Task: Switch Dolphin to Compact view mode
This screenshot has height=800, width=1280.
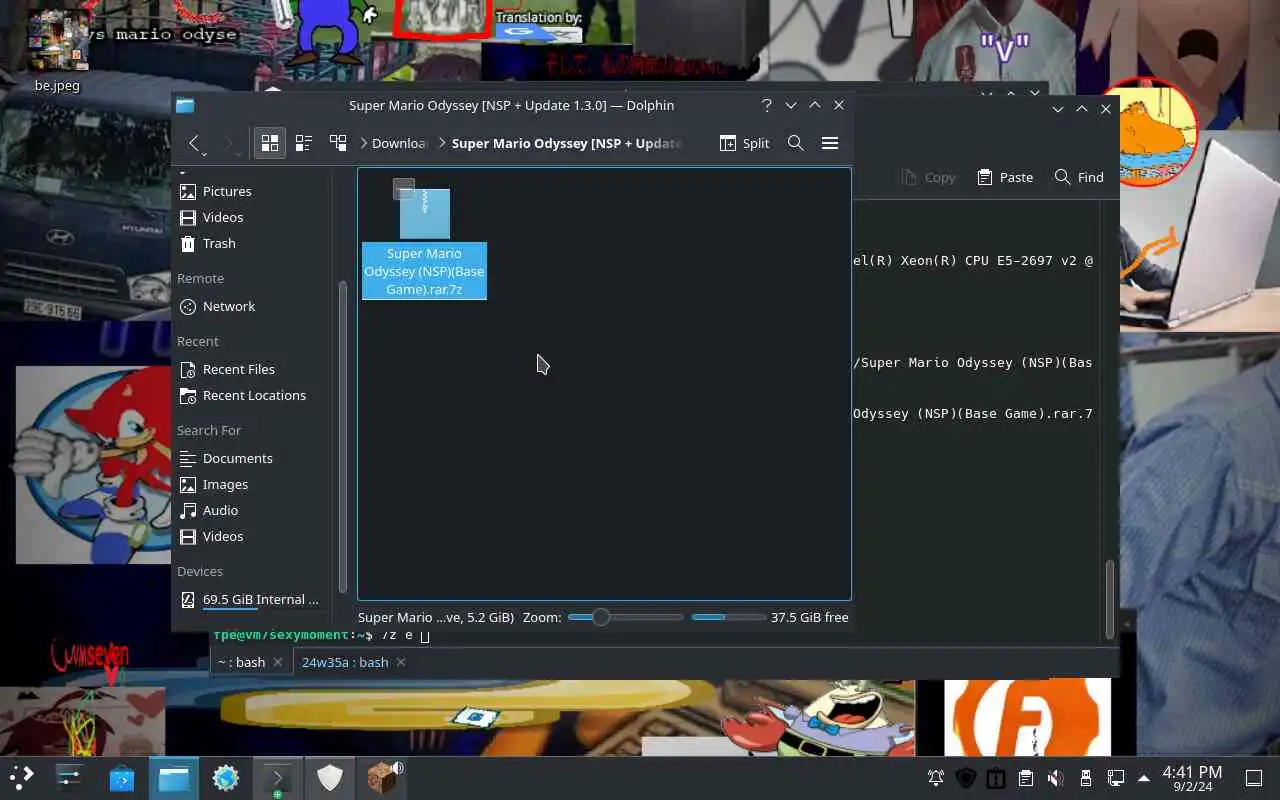Action: pyautogui.click(x=304, y=143)
